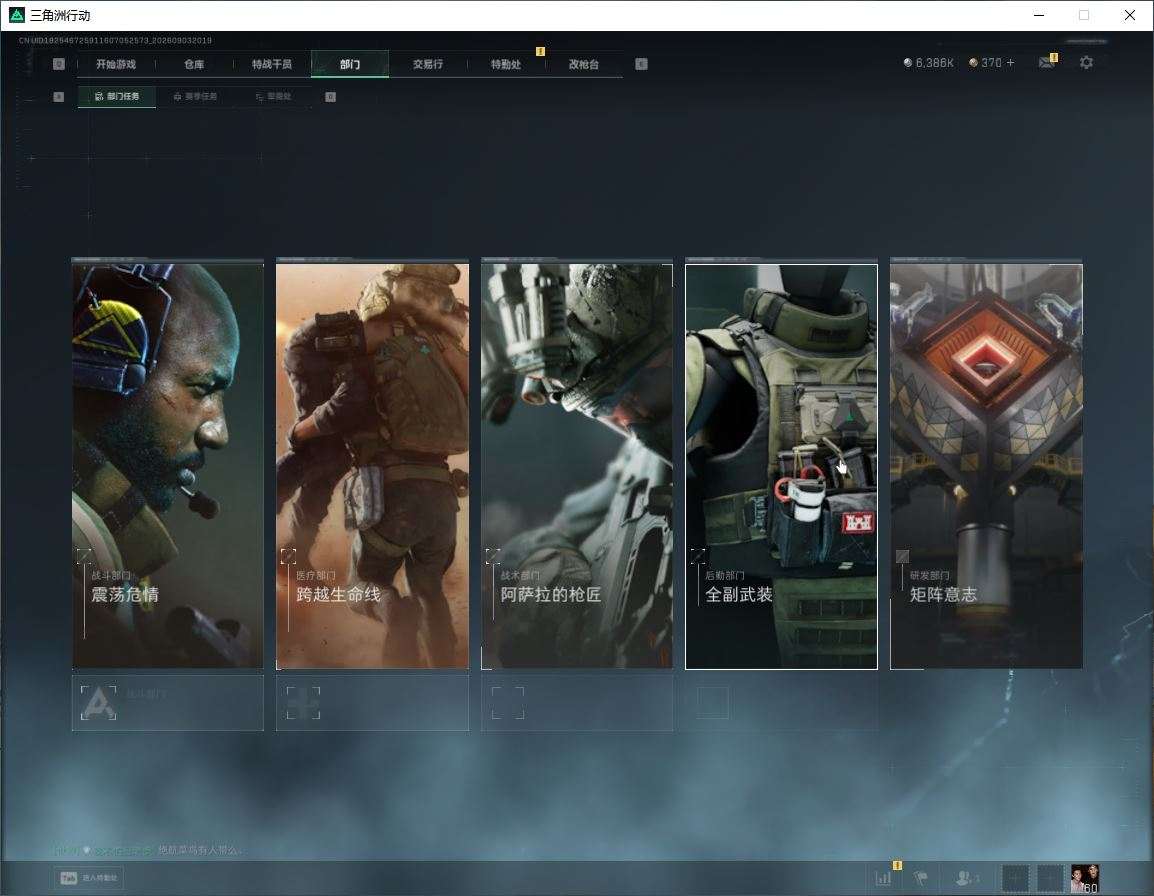
Task: Open the mail inbox icon
Action: (x=1047, y=63)
